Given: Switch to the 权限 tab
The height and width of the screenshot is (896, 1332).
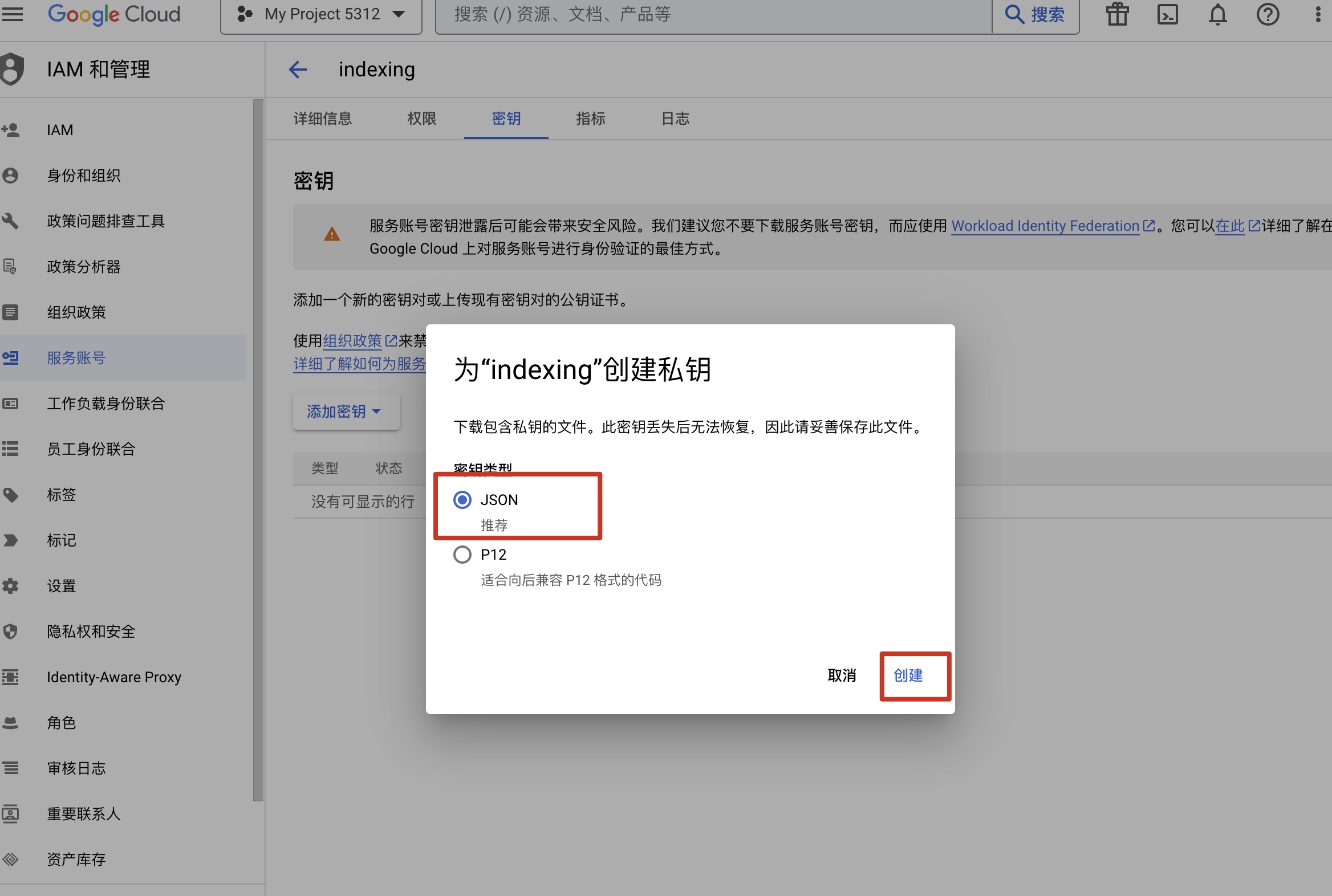Looking at the screenshot, I should (421, 119).
